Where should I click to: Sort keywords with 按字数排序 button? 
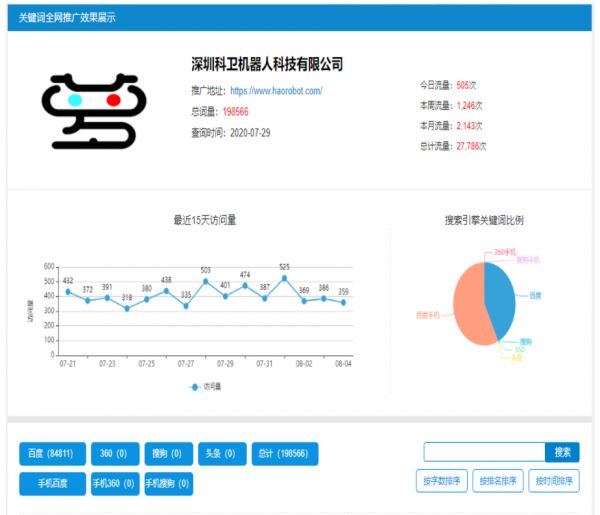(x=441, y=481)
